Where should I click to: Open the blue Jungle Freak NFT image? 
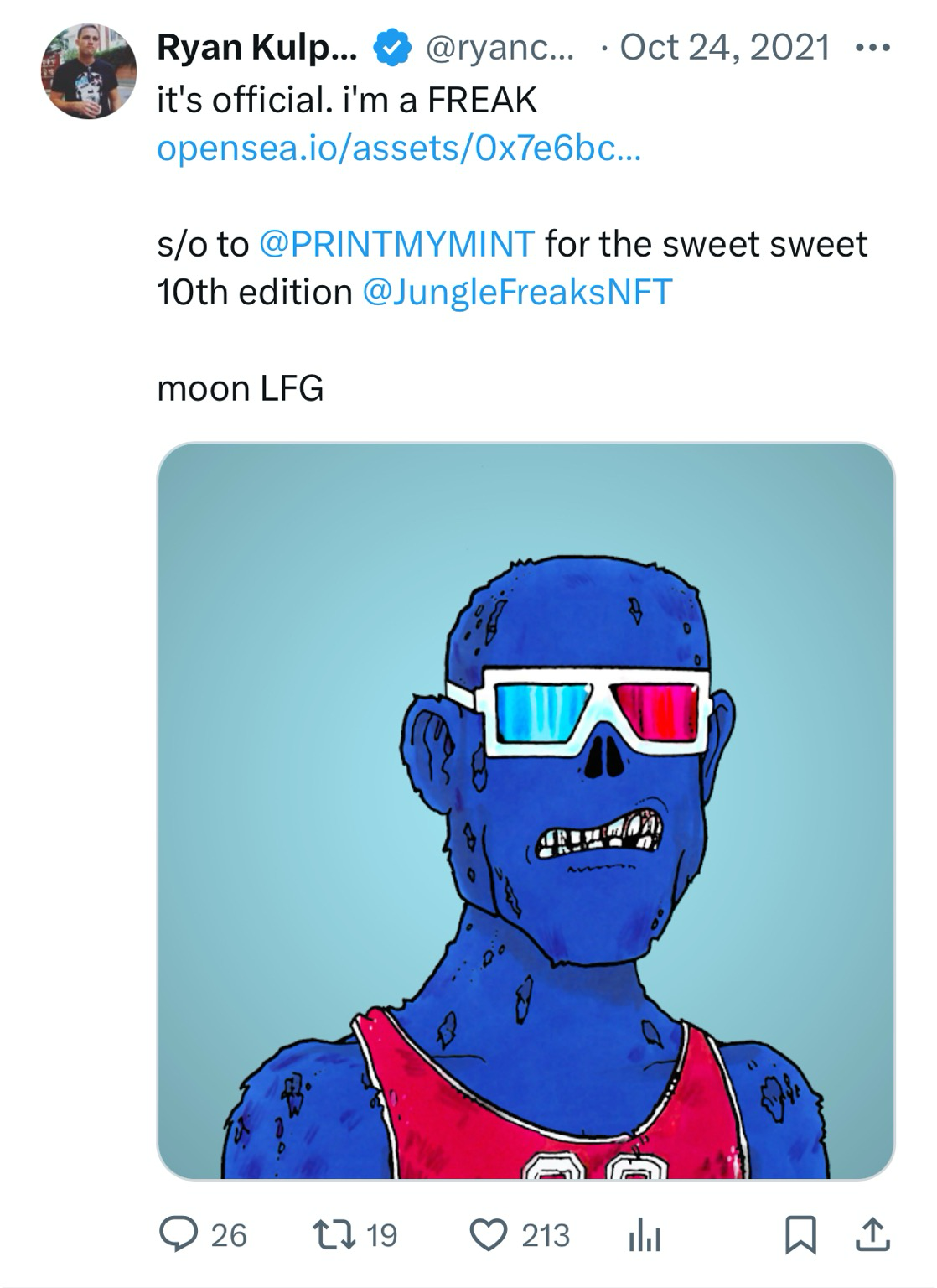click(x=525, y=811)
